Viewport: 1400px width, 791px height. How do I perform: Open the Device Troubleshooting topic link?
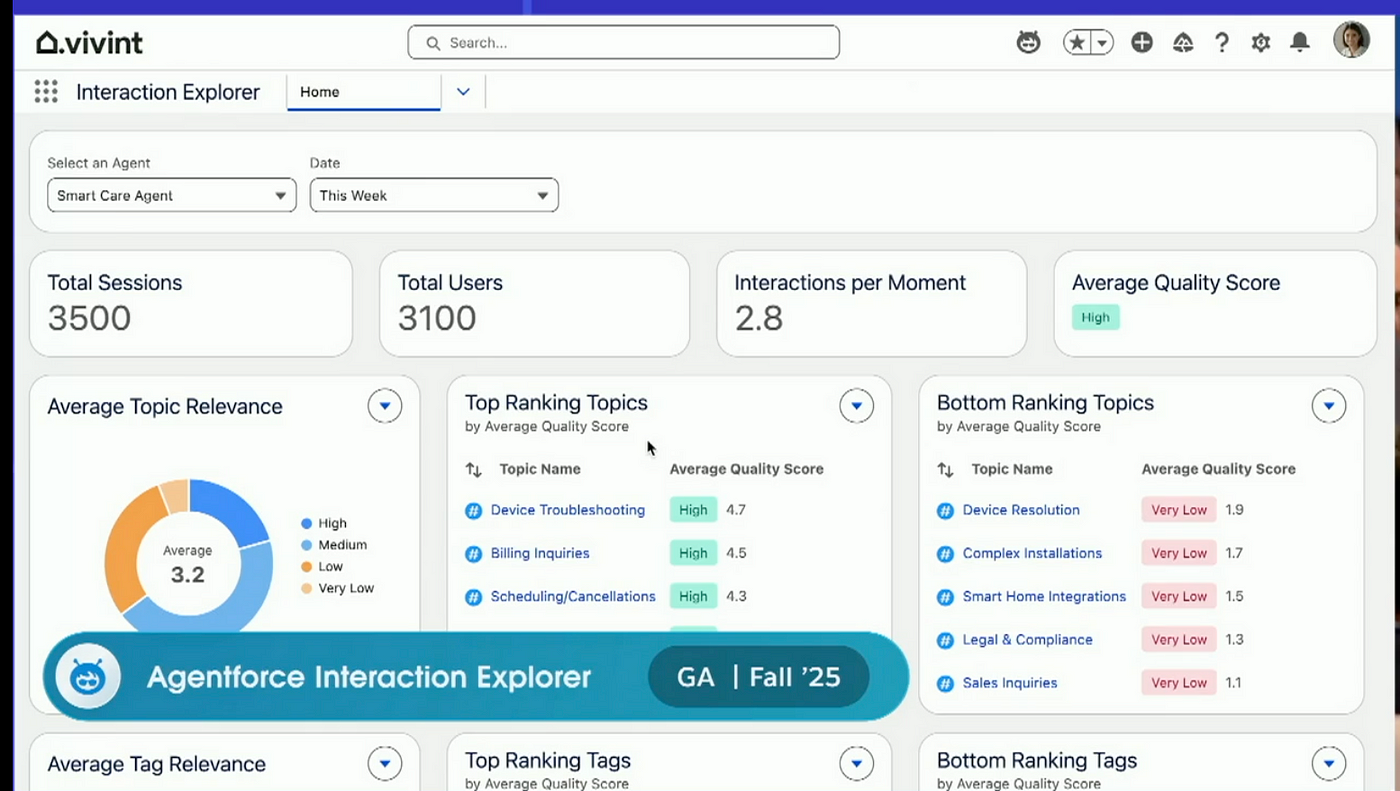568,510
